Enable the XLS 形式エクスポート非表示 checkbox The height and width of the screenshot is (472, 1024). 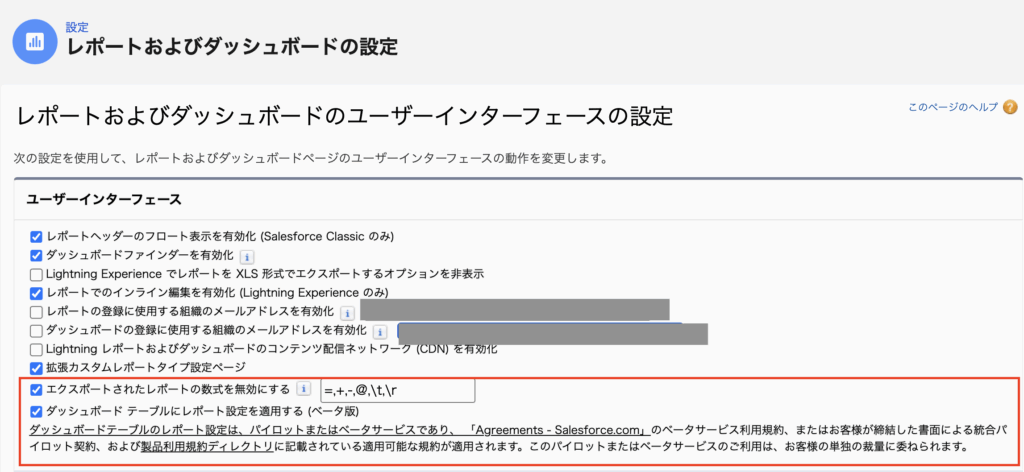[x=36, y=274]
